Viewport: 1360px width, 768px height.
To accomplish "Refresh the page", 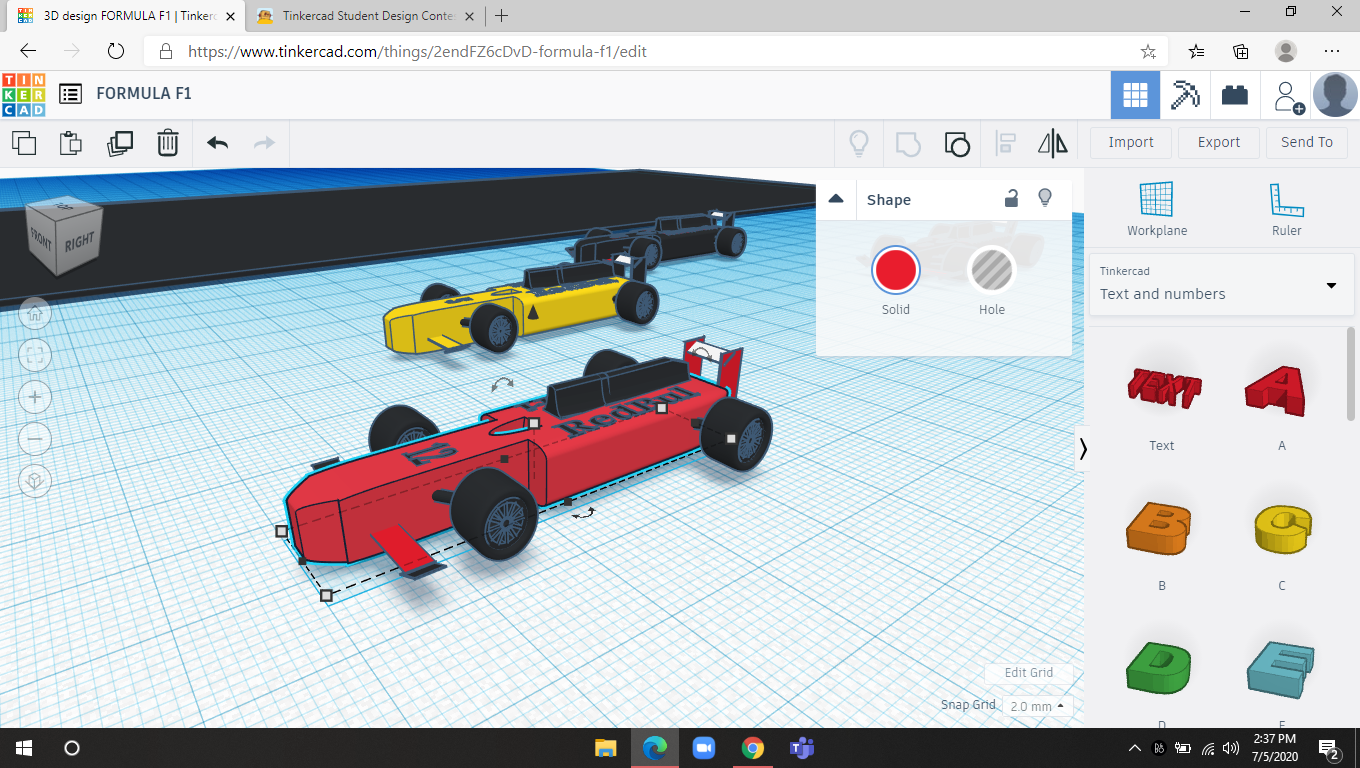I will [x=116, y=51].
